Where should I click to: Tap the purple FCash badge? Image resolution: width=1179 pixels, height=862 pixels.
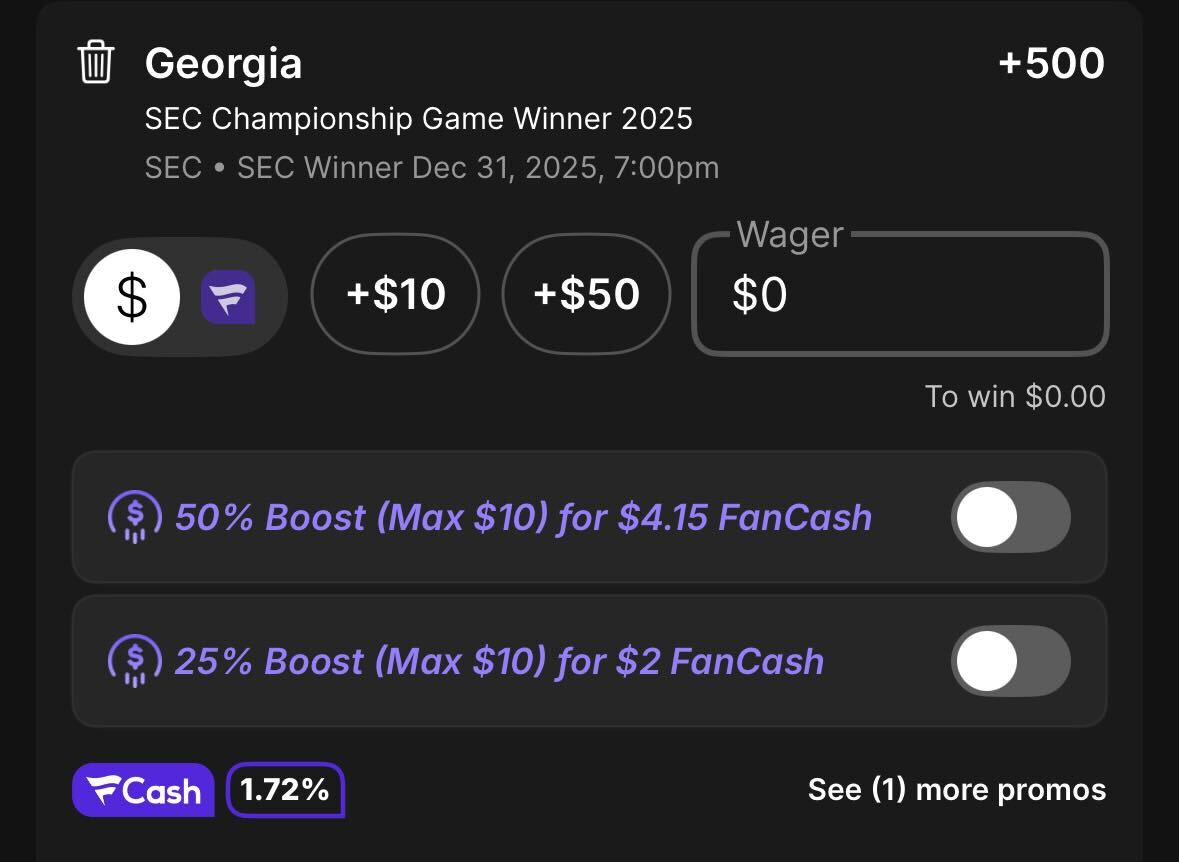[143, 790]
